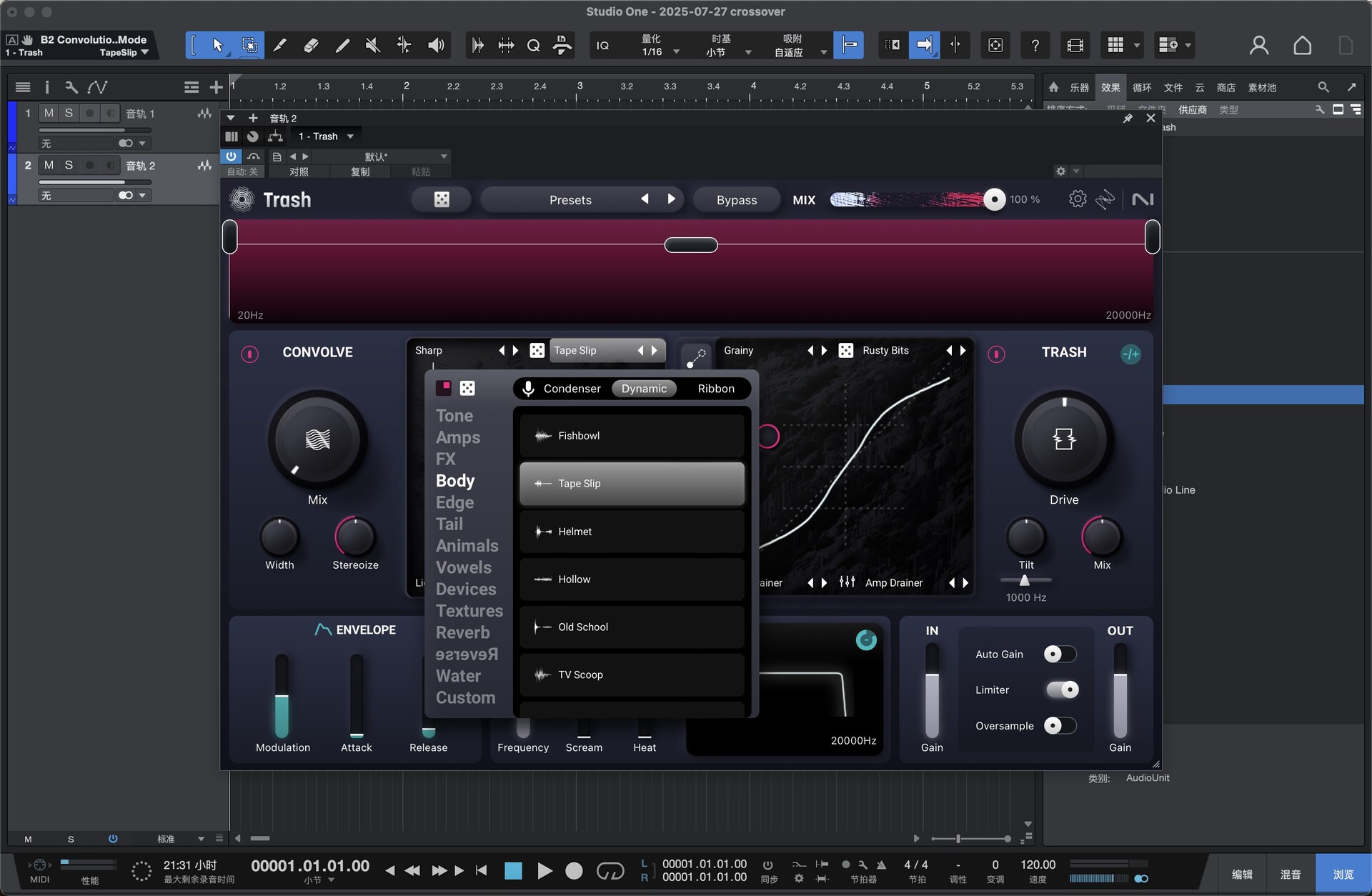The height and width of the screenshot is (896, 1372).
Task: Mute track 音轨 1
Action: [x=49, y=113]
